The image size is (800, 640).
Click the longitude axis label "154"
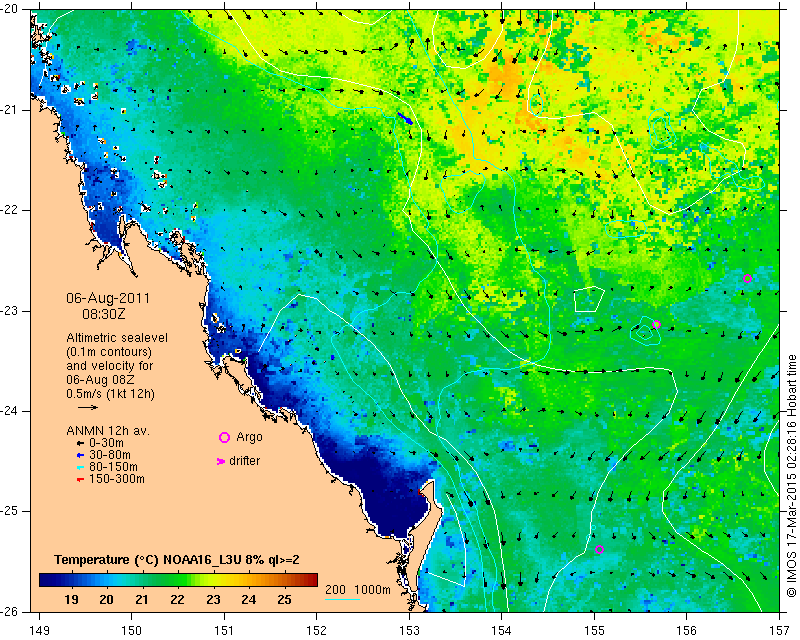click(x=502, y=631)
